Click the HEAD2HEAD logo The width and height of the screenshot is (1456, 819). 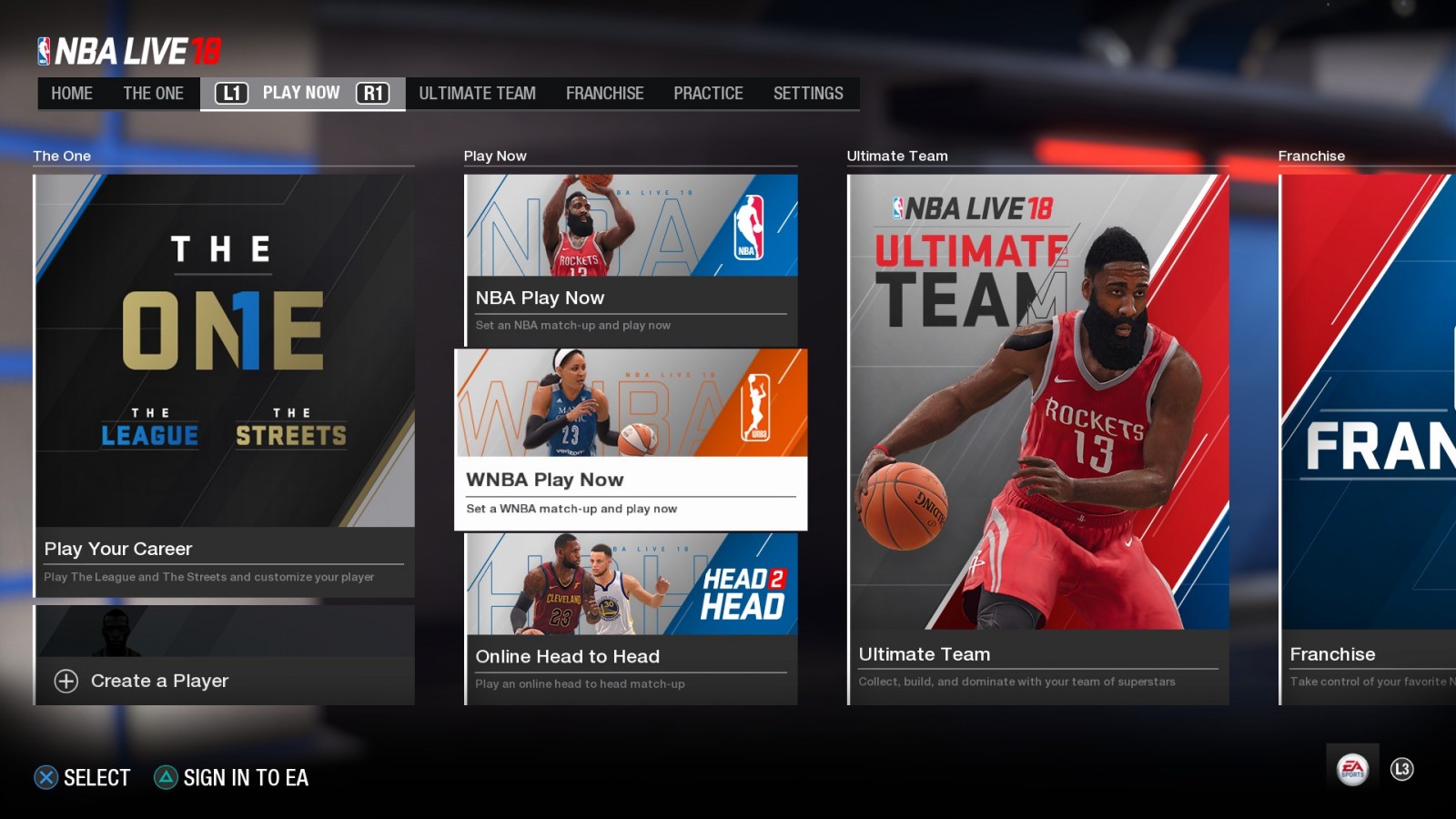coord(743,593)
